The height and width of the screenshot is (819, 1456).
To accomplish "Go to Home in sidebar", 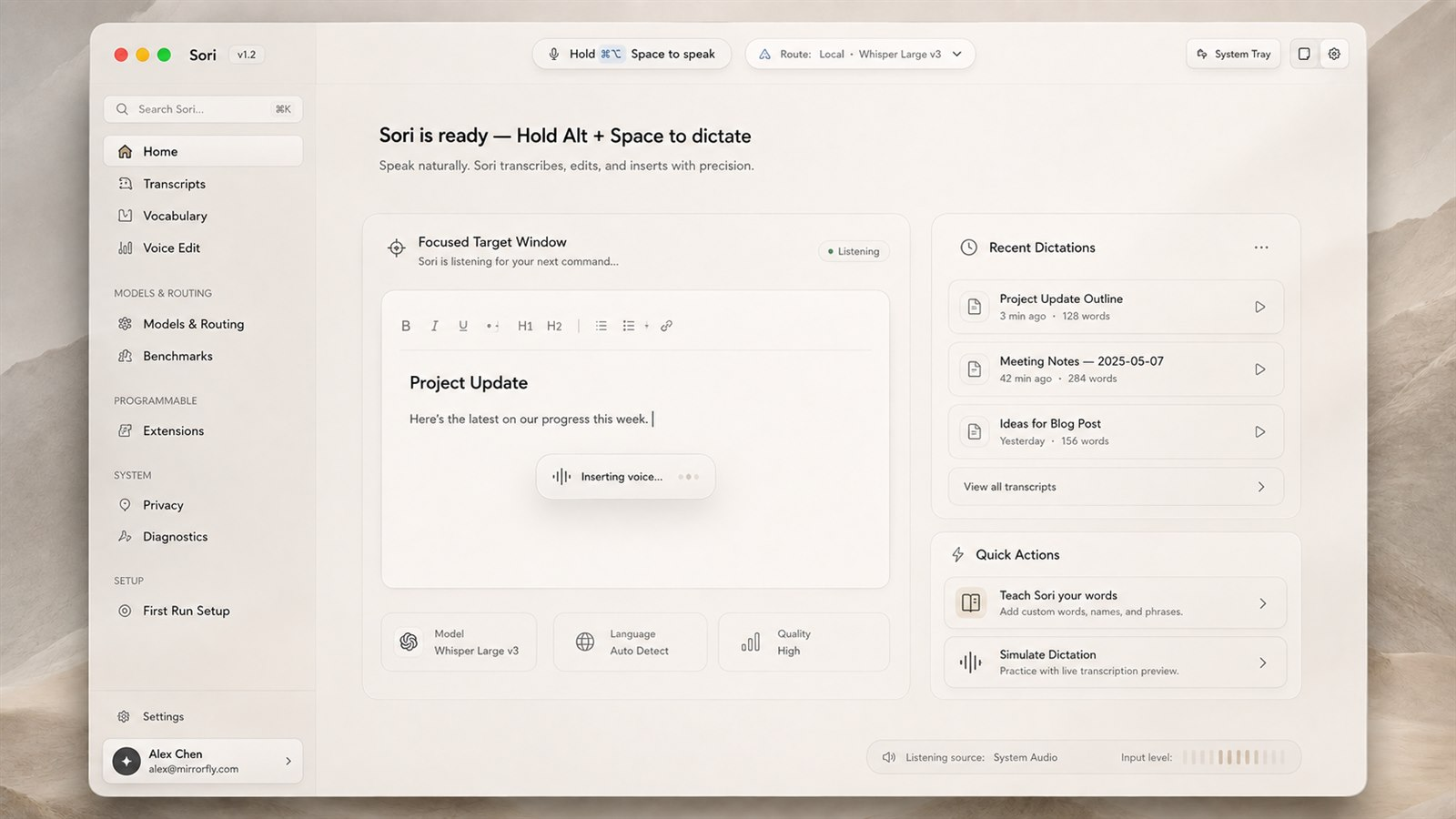I will [x=203, y=151].
